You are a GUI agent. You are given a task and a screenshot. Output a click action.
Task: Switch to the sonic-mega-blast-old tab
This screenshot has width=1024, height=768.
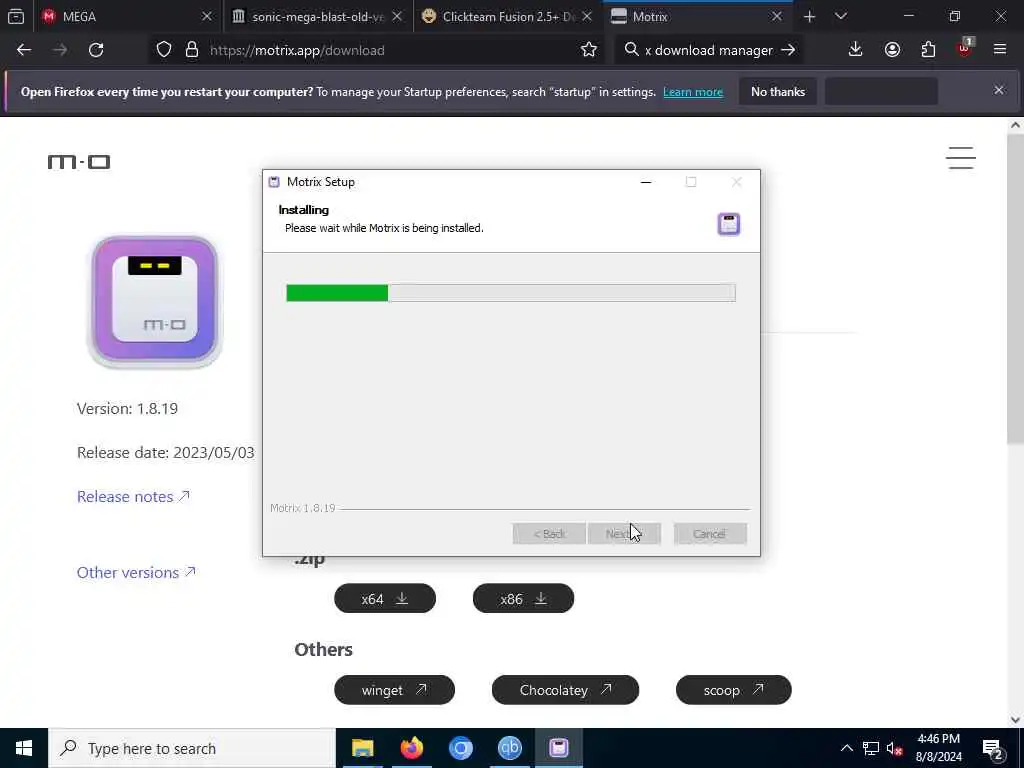(x=318, y=16)
